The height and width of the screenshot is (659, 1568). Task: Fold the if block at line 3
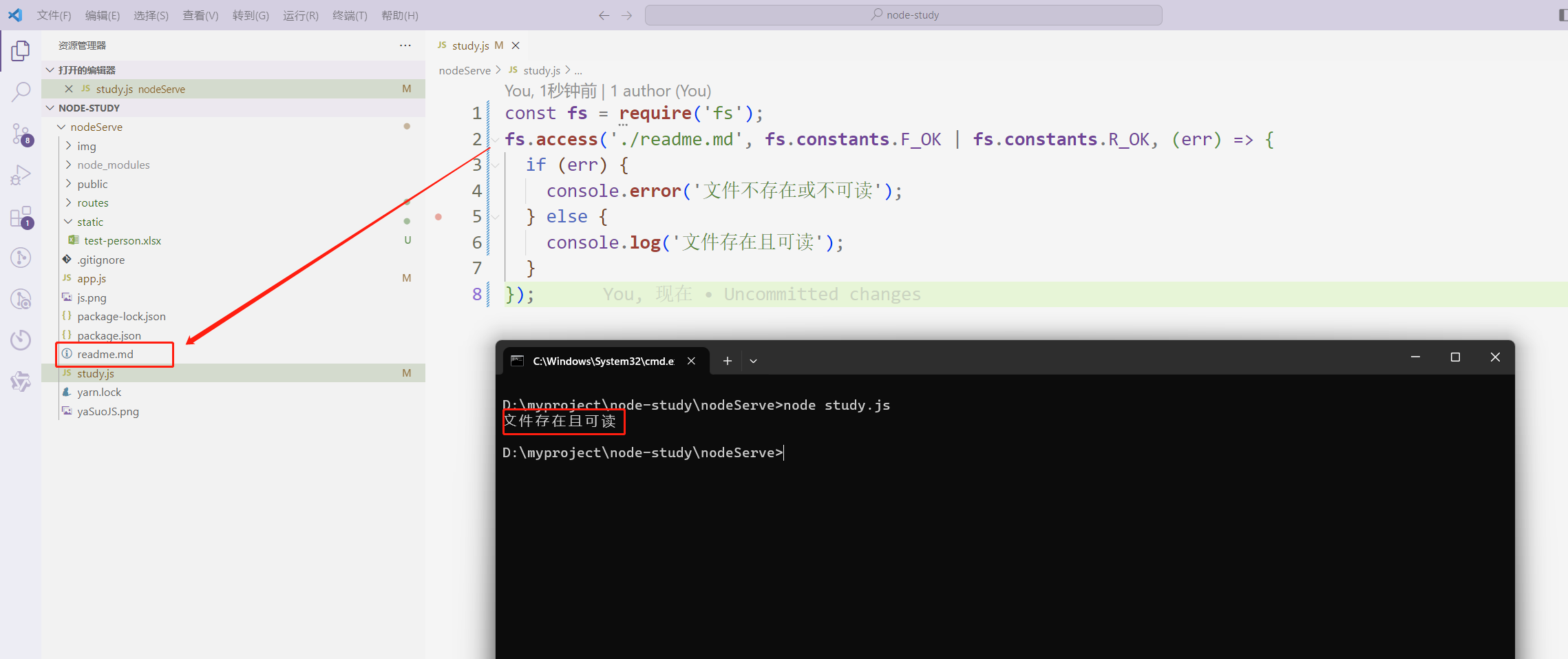tap(495, 165)
